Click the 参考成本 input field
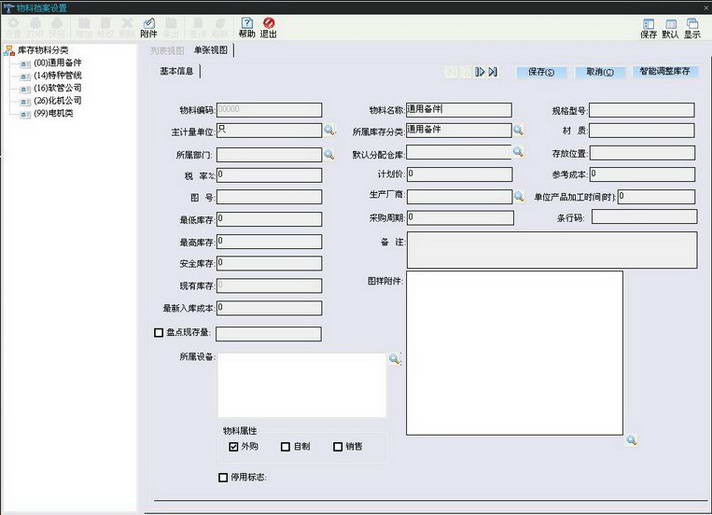The image size is (712, 515). coord(642,174)
